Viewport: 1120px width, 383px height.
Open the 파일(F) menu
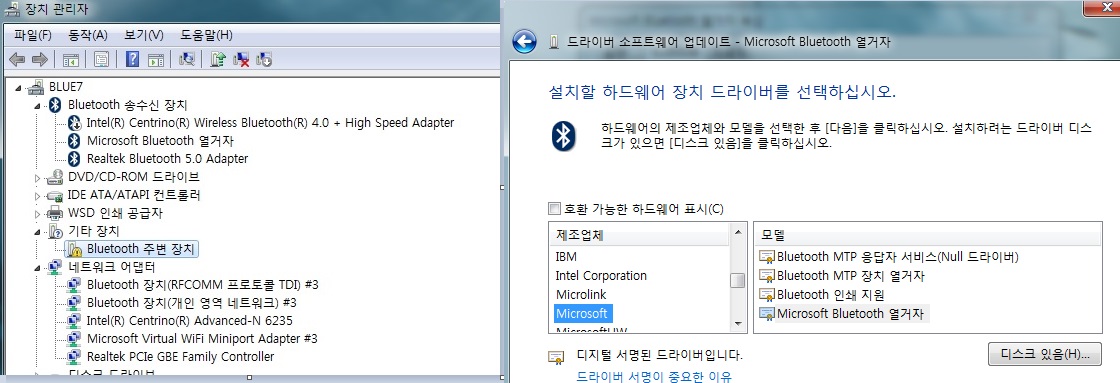[x=33, y=35]
